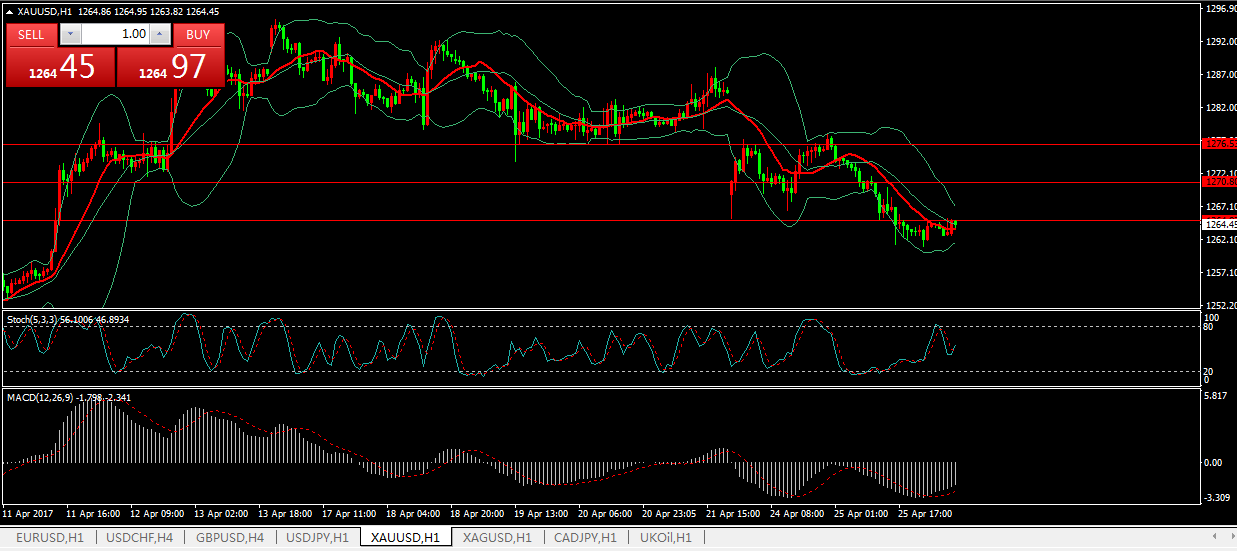The image size is (1237, 551).
Task: Click the 1.00 lot volume field
Action: (114, 34)
